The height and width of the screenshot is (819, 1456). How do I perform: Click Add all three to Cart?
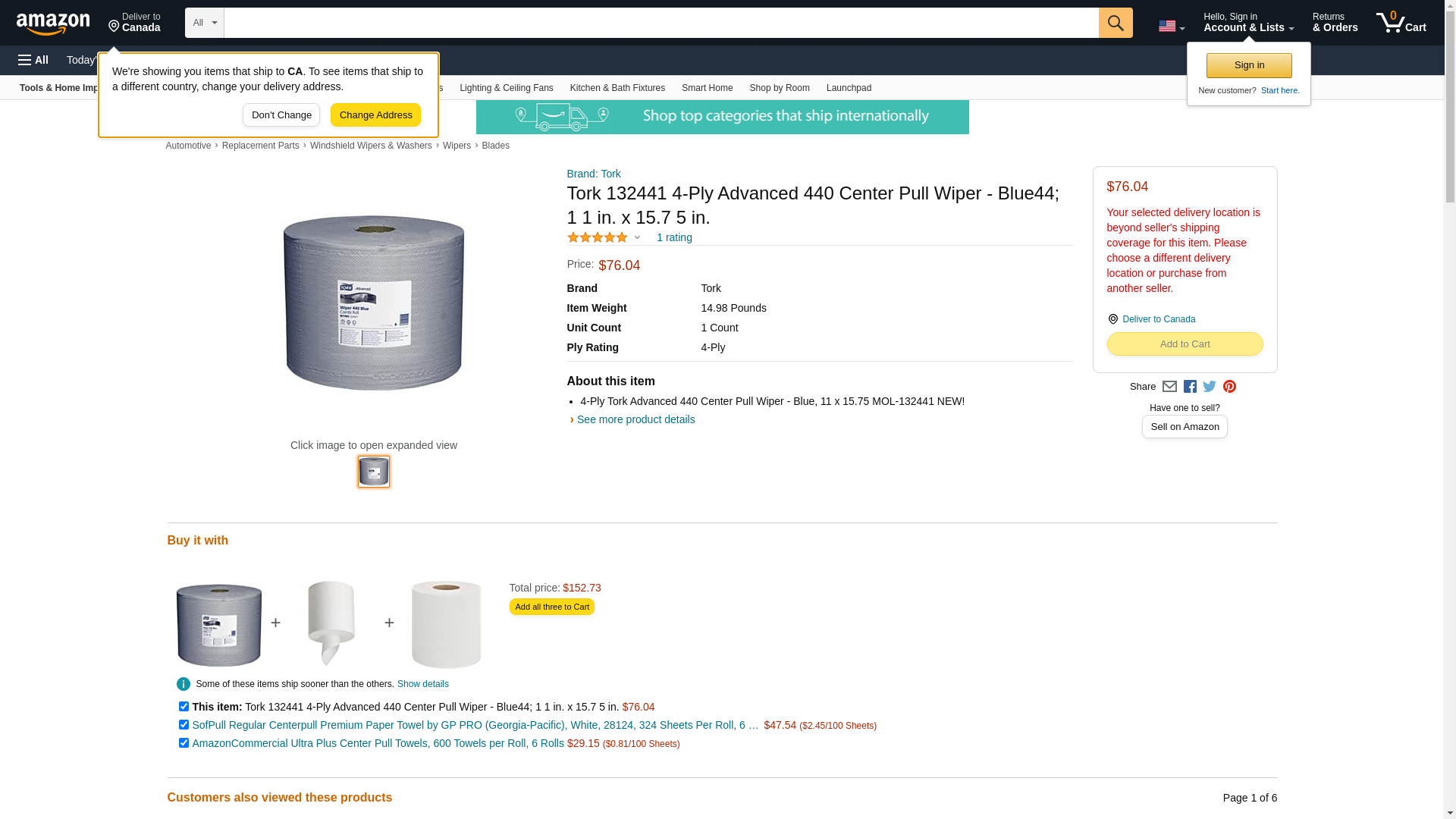[551, 607]
